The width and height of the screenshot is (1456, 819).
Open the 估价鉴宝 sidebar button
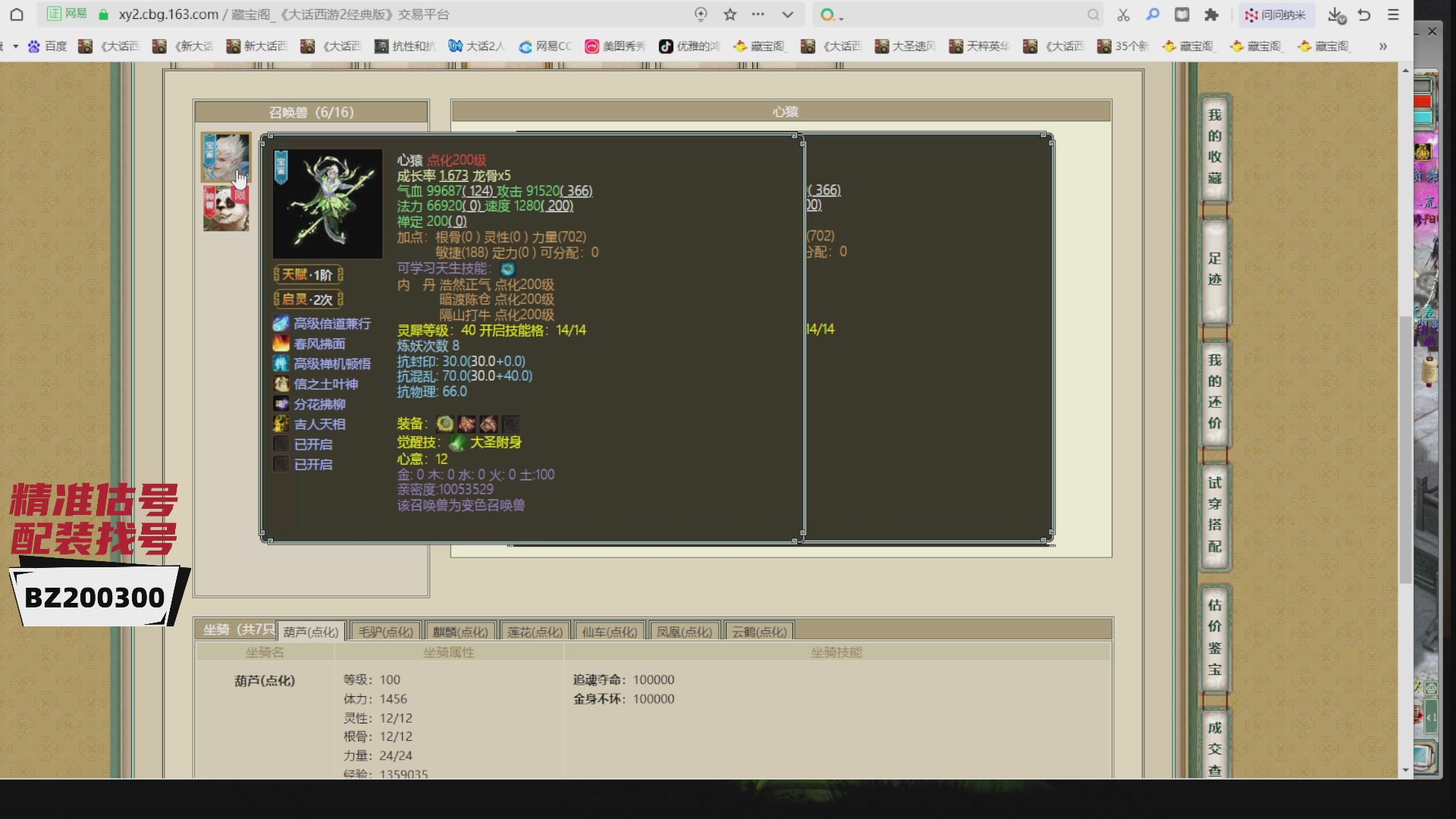pos(1214,637)
